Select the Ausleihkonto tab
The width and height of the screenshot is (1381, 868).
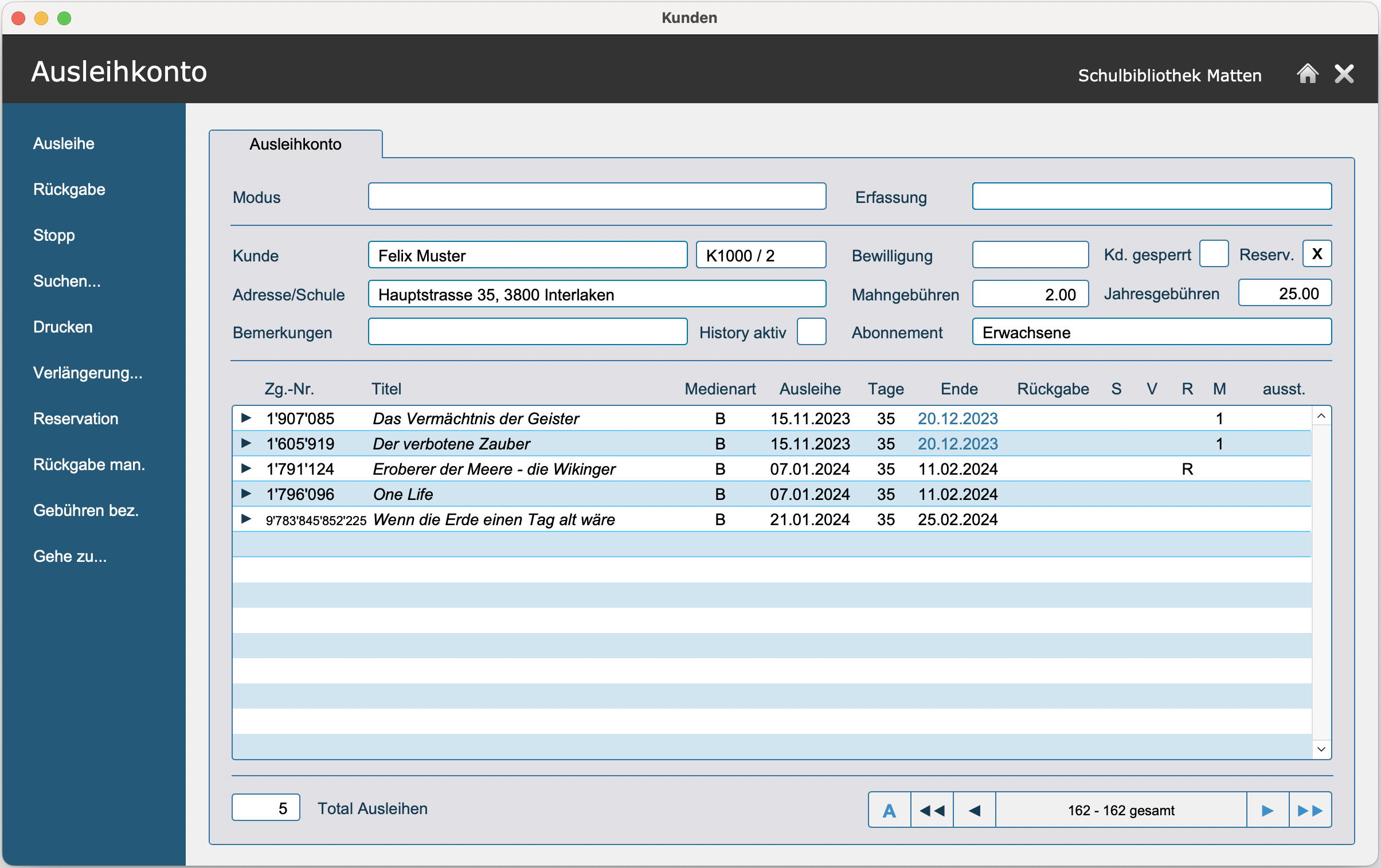point(295,144)
